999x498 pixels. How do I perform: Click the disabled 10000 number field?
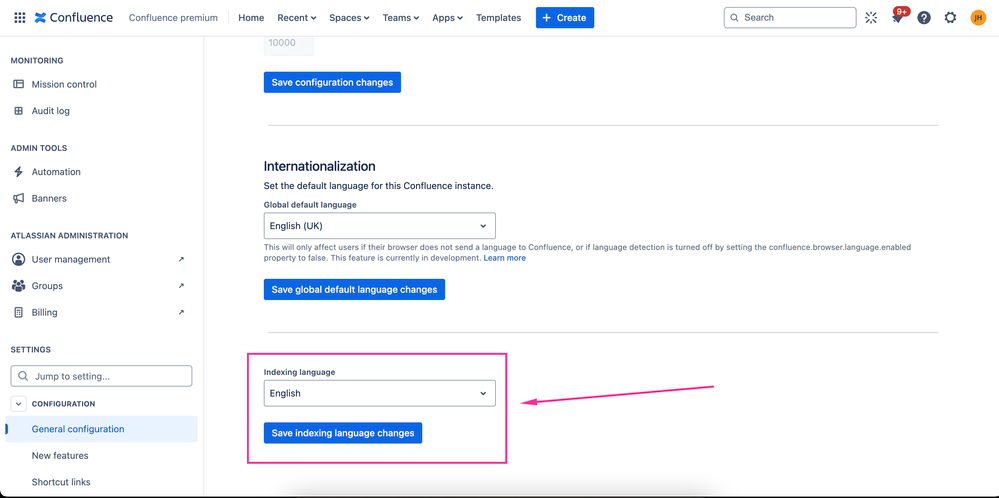click(289, 45)
